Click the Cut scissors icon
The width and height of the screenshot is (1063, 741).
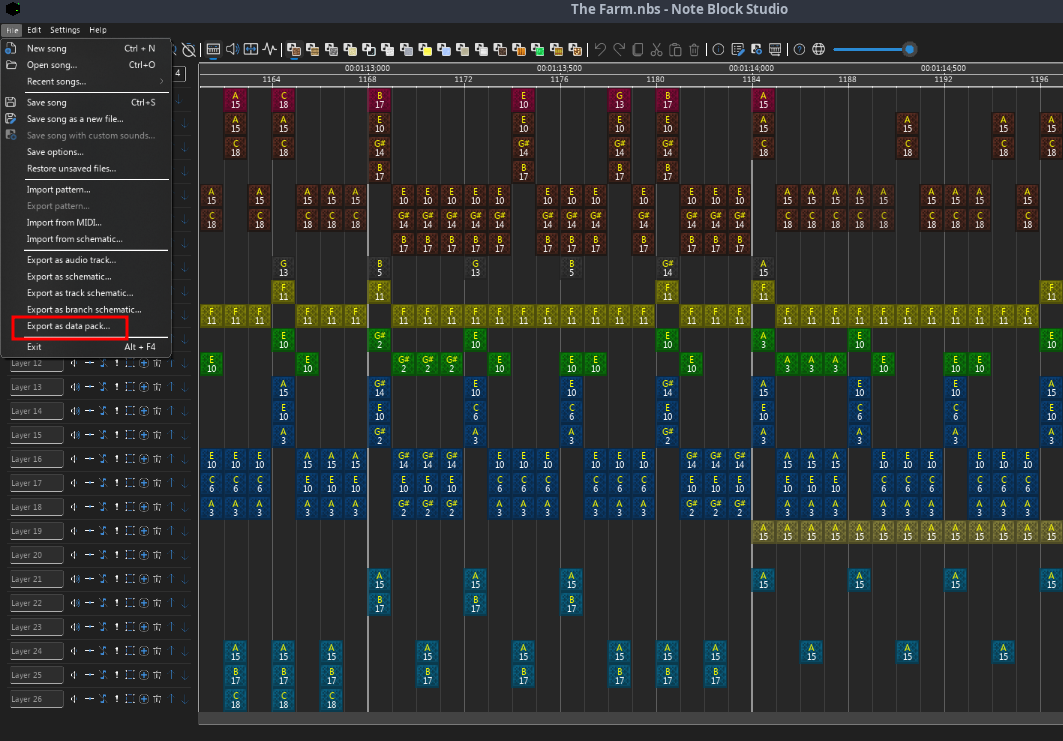656,49
